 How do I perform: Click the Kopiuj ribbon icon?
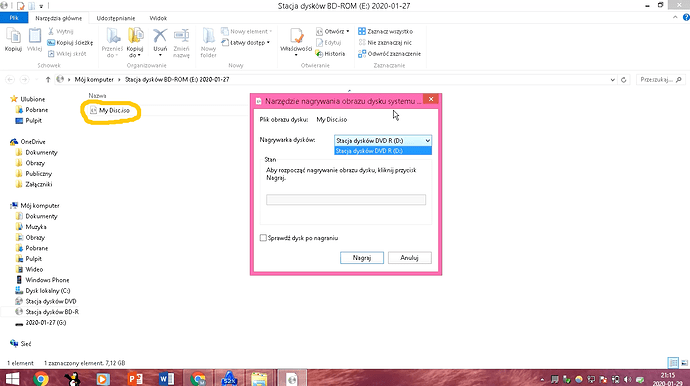[13, 40]
